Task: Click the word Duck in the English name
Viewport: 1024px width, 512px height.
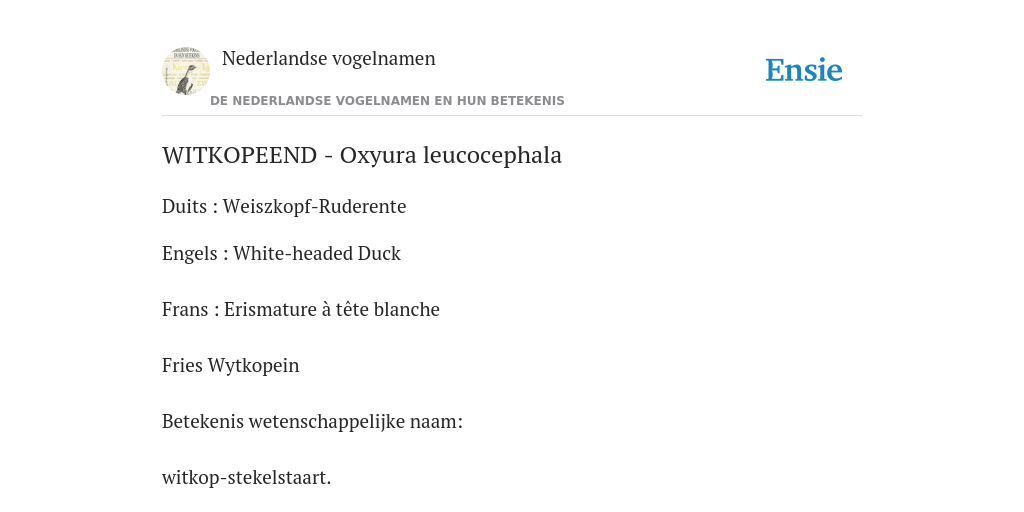Action: click(379, 253)
